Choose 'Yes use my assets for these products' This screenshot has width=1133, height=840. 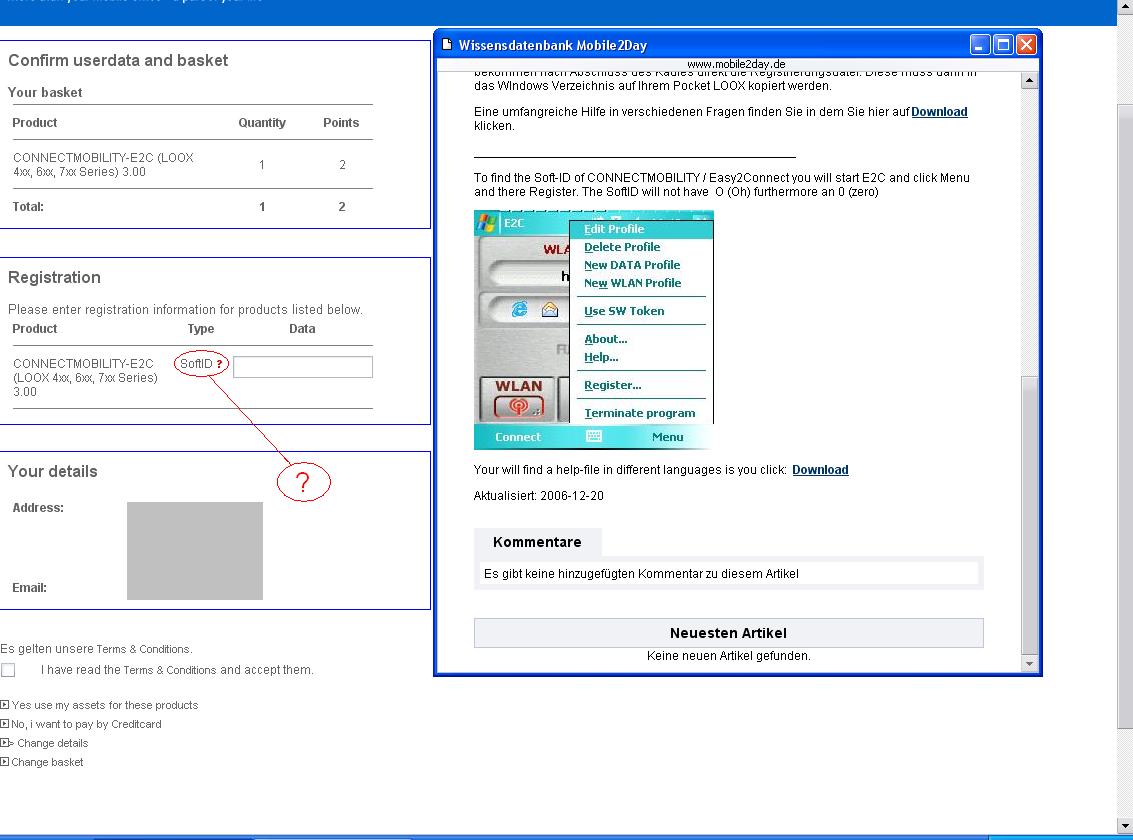(105, 705)
